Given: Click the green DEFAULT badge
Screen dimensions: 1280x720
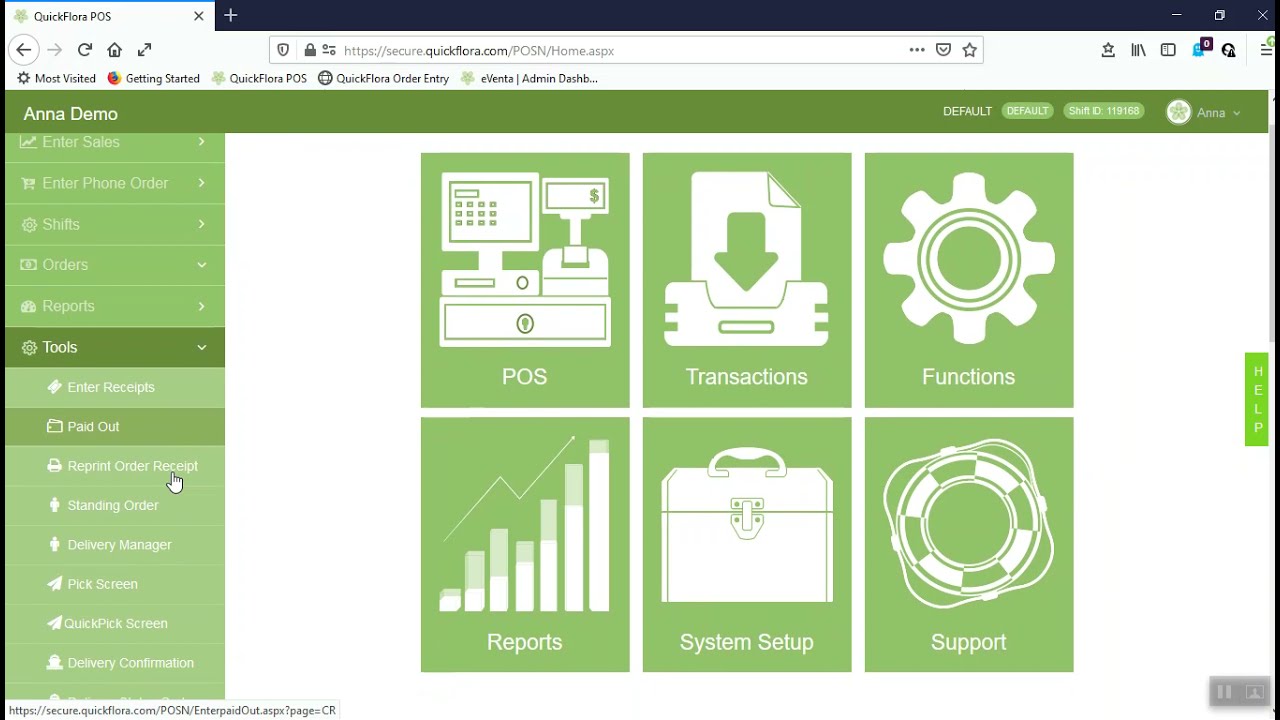Looking at the screenshot, I should point(1027,111).
